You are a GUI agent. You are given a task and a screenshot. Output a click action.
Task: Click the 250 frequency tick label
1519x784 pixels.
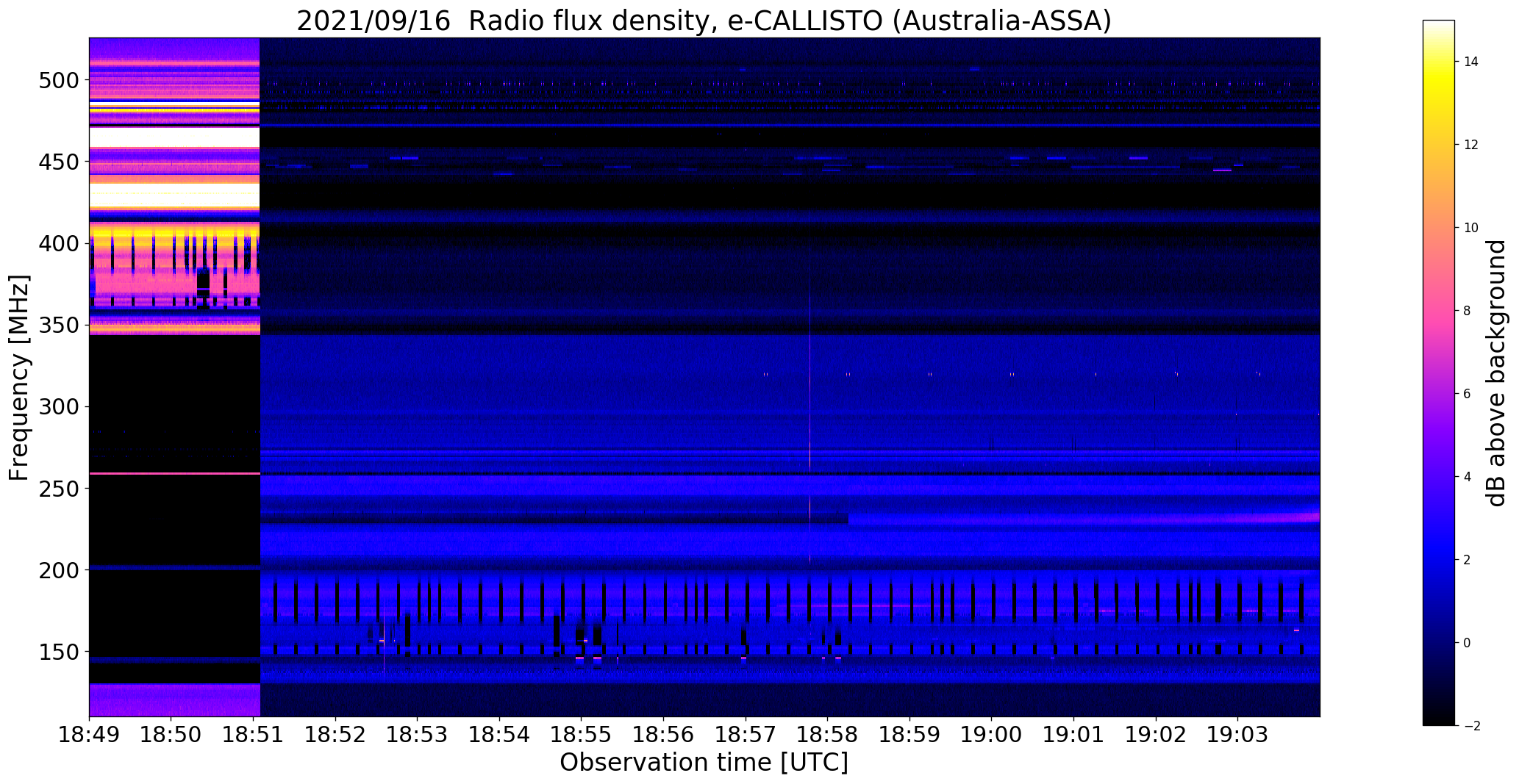click(x=58, y=488)
